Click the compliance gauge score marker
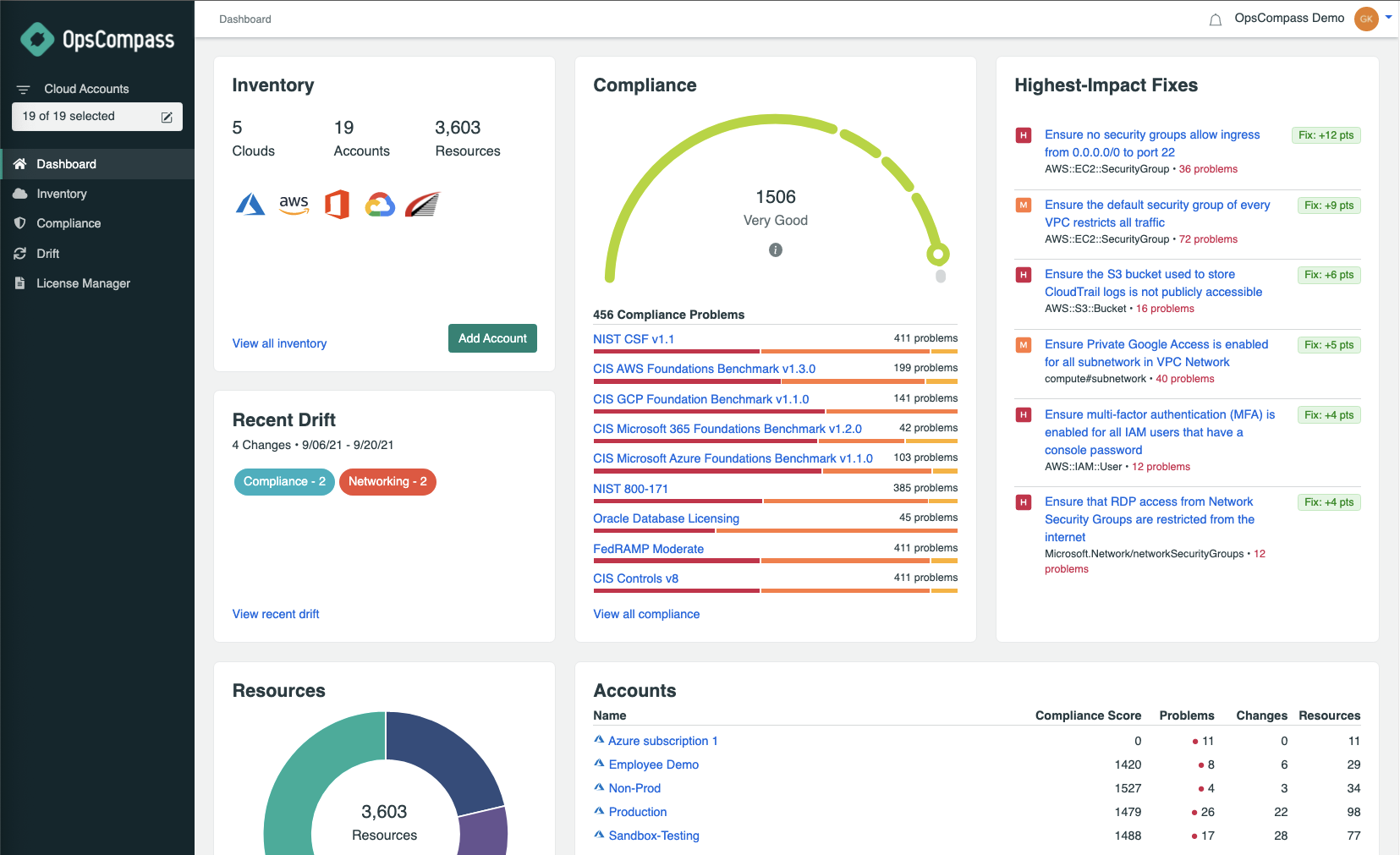The width and height of the screenshot is (1400, 855). click(x=937, y=254)
